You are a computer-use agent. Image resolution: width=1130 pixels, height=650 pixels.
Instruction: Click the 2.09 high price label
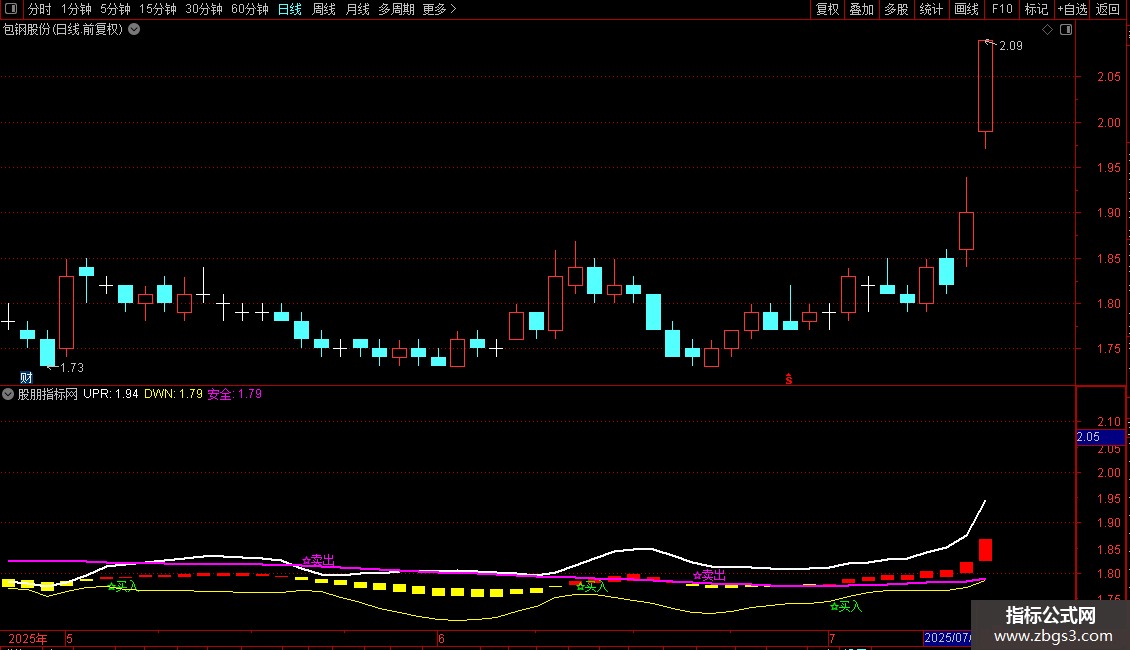pos(1011,45)
